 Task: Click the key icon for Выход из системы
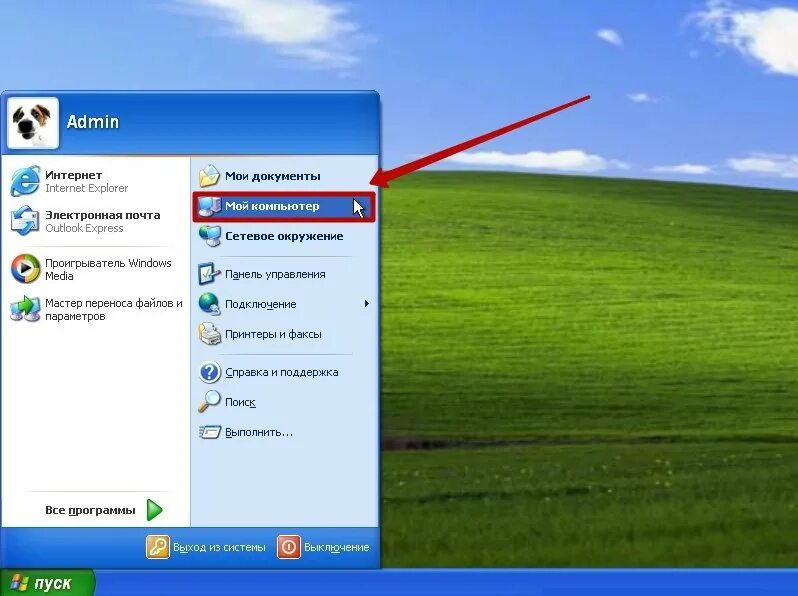[158, 547]
